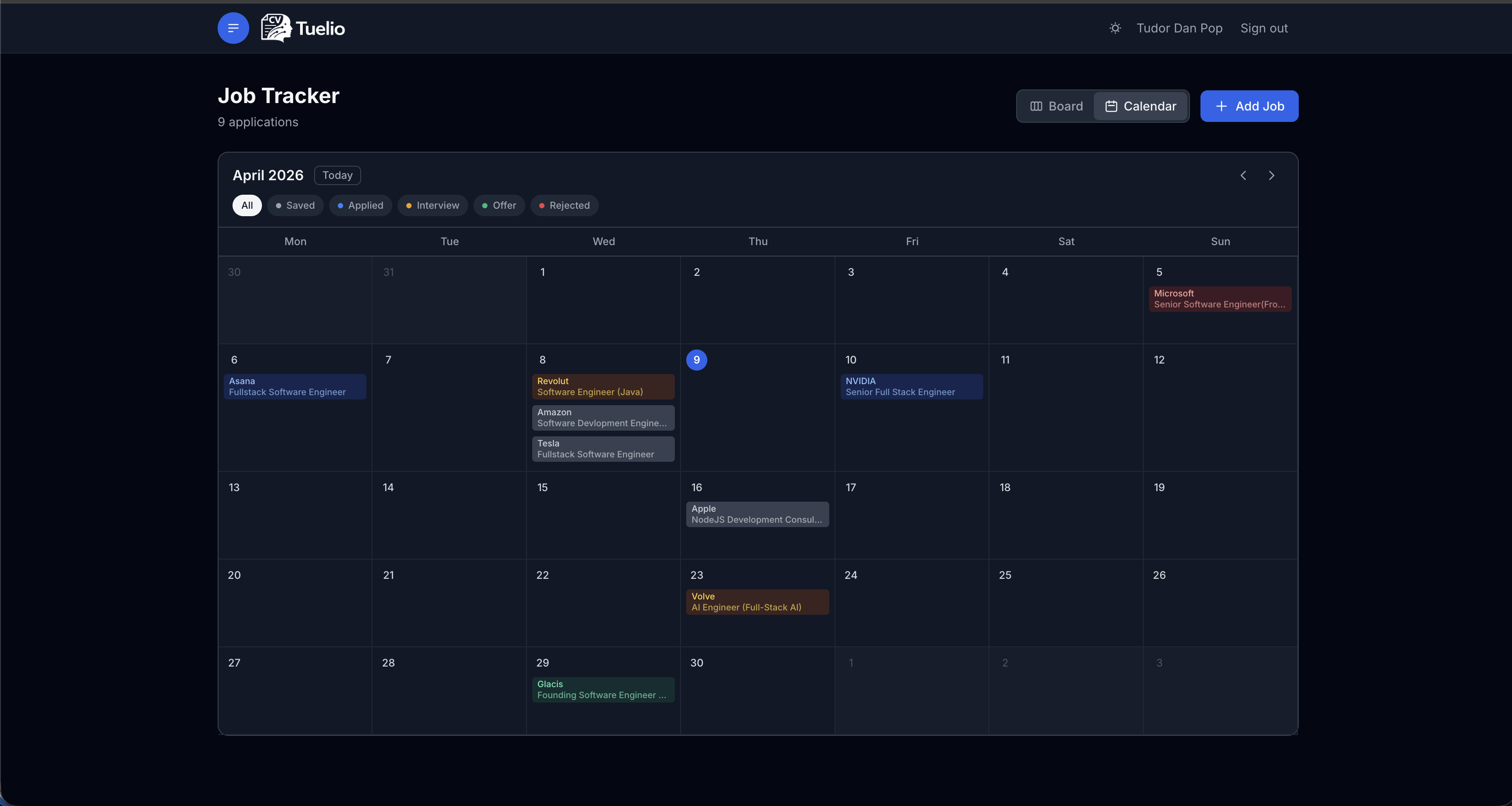Select the highlighted date 9
Viewport: 1512px width, 806px height.
(x=696, y=360)
